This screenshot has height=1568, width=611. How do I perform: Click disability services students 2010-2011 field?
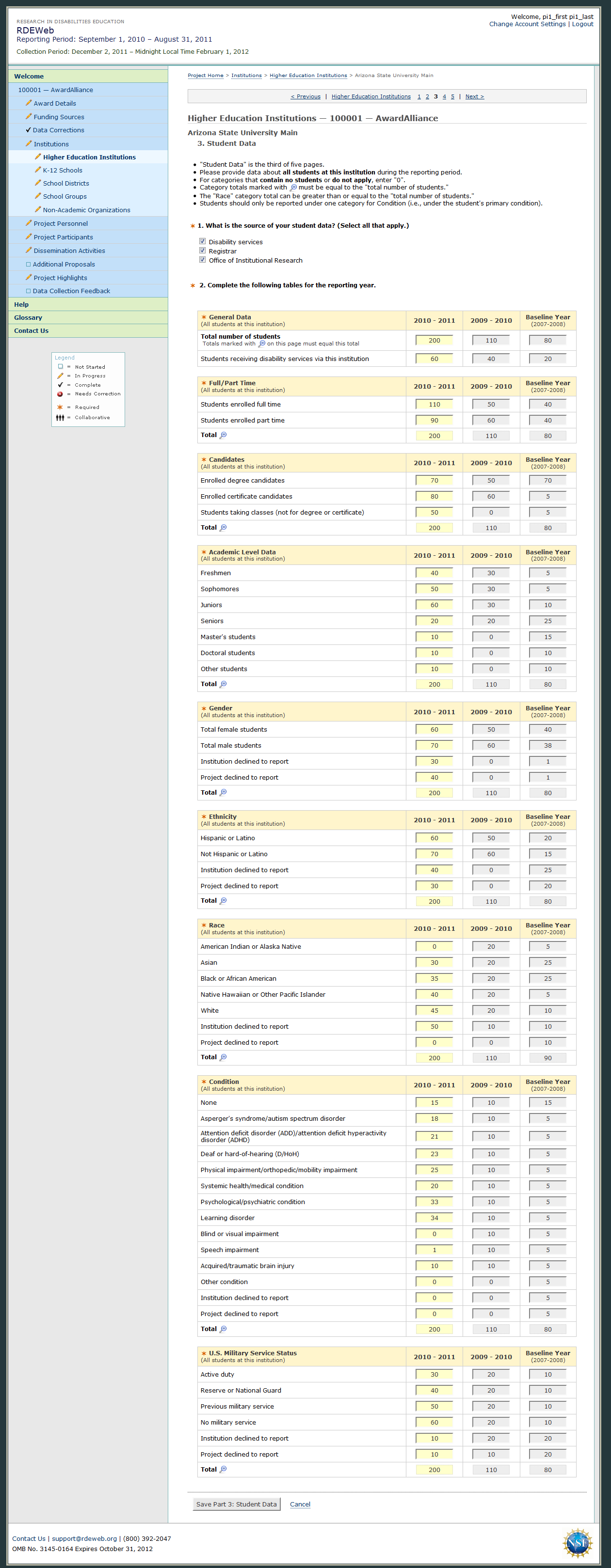pyautogui.click(x=434, y=359)
